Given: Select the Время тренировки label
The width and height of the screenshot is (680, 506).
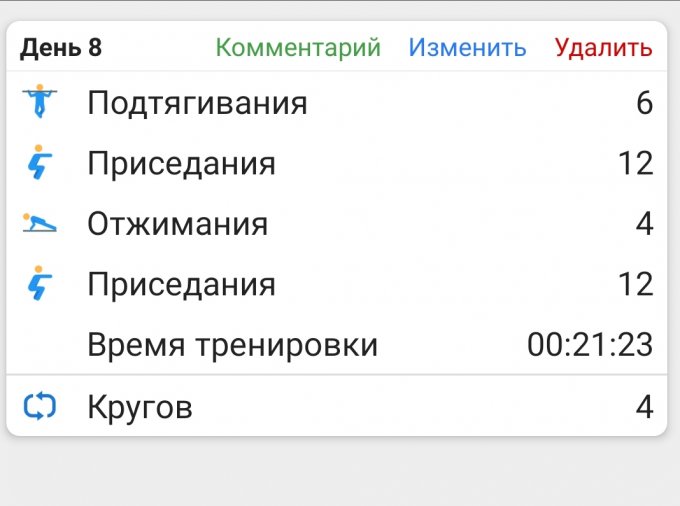Looking at the screenshot, I should pyautogui.click(x=232, y=345).
